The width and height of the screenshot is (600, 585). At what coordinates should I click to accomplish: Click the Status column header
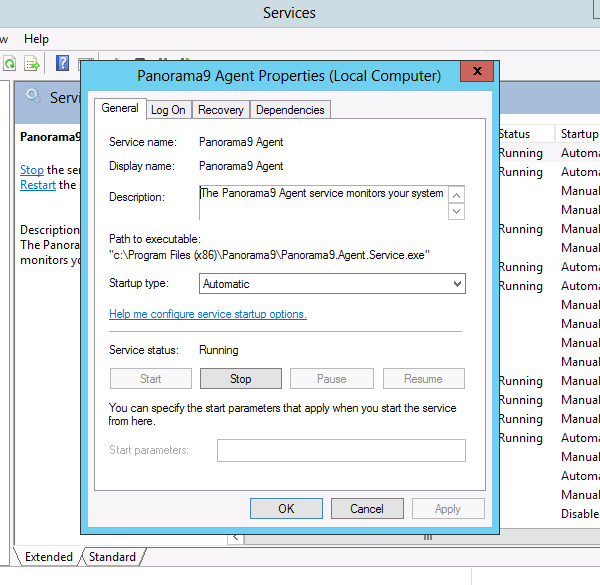tap(526, 134)
